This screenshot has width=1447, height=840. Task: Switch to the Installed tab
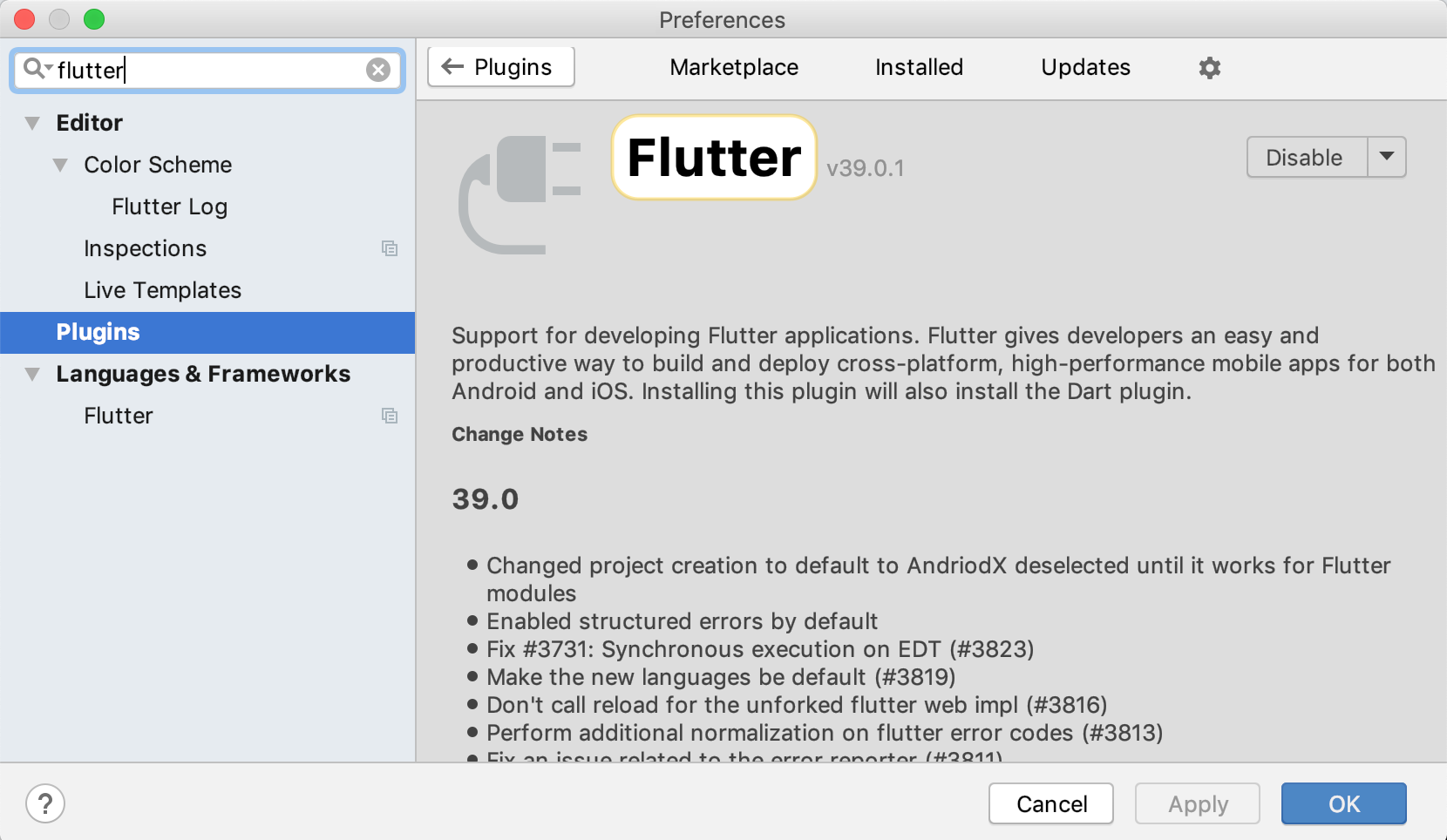pos(919,67)
